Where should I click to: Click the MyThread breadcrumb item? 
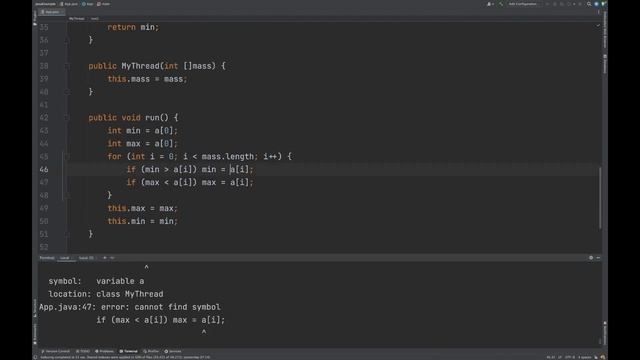(x=76, y=18)
